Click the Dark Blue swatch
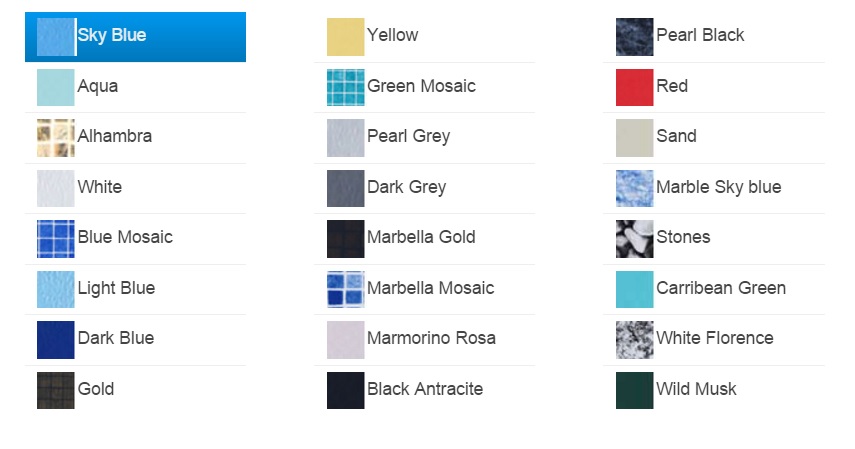 [56, 339]
